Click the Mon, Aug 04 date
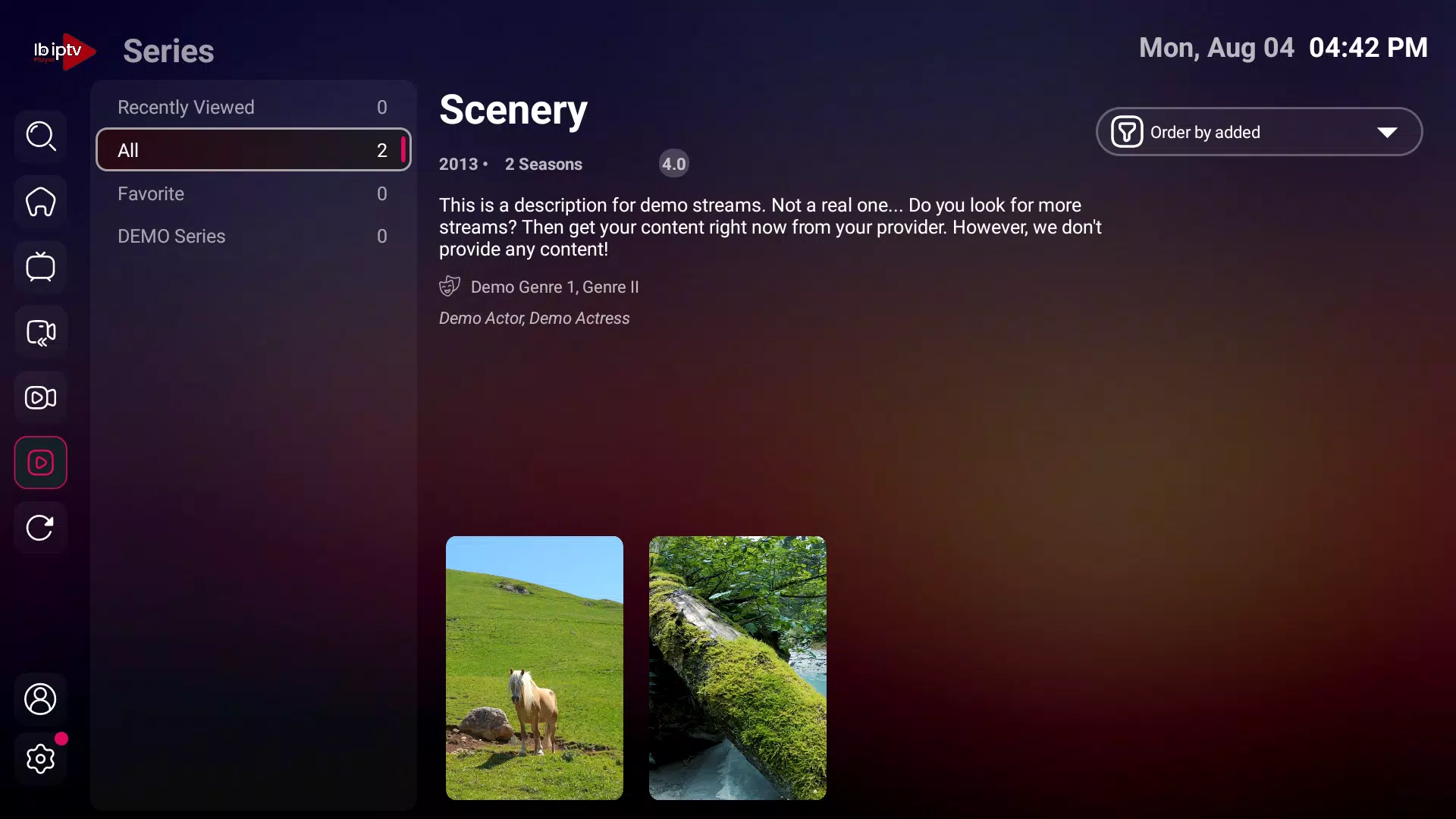This screenshot has width=1456, height=819. pos(1216,48)
